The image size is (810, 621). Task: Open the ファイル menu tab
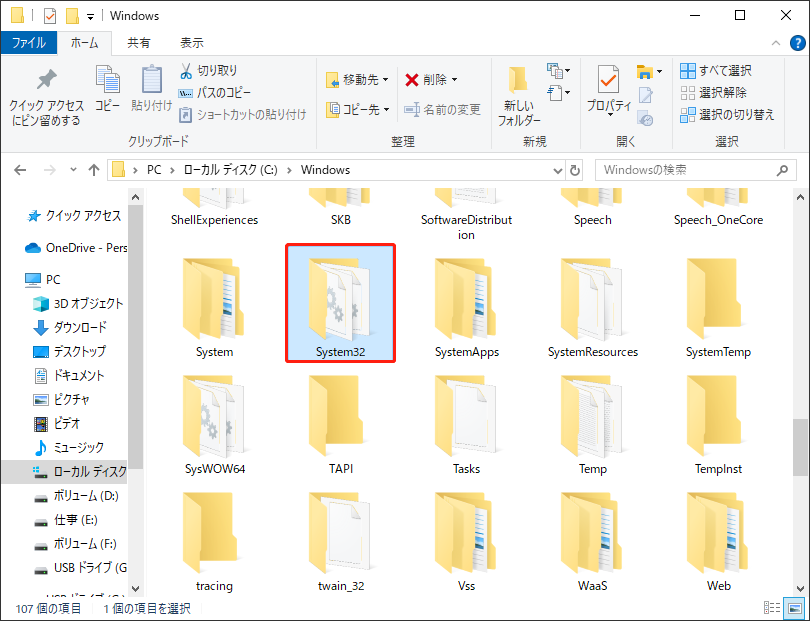28,43
